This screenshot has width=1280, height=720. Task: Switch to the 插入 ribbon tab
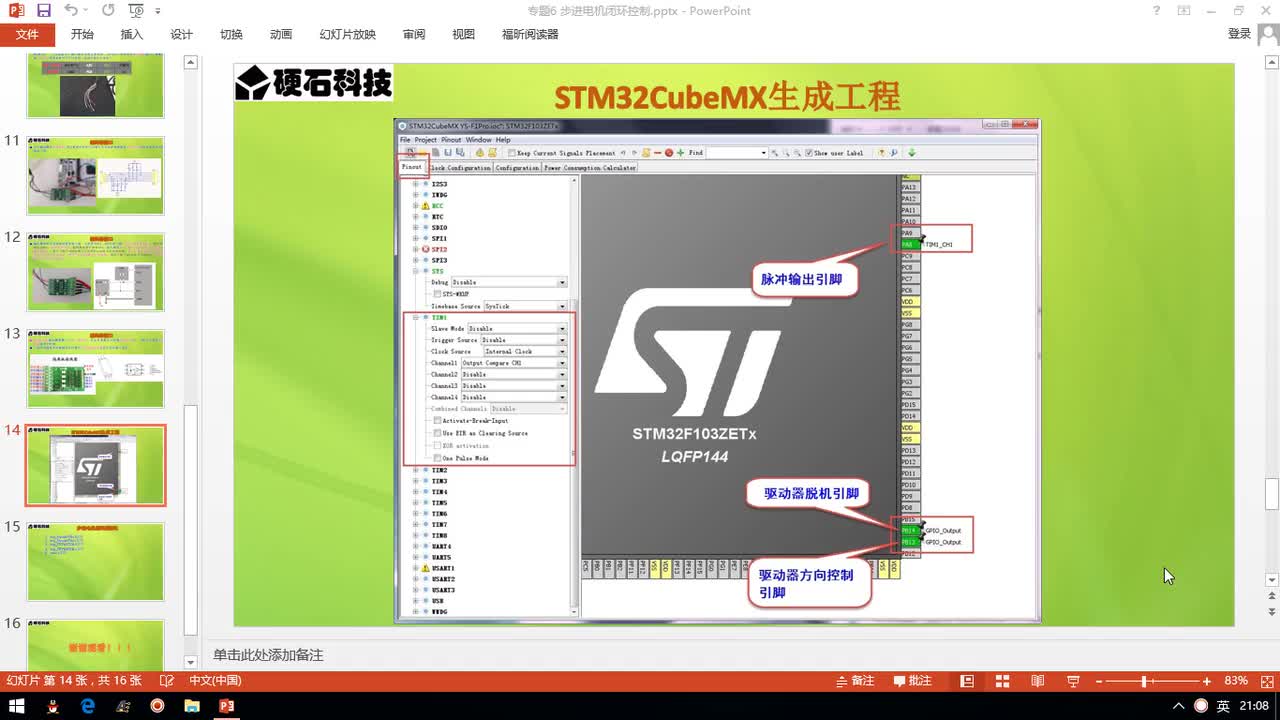click(132, 34)
